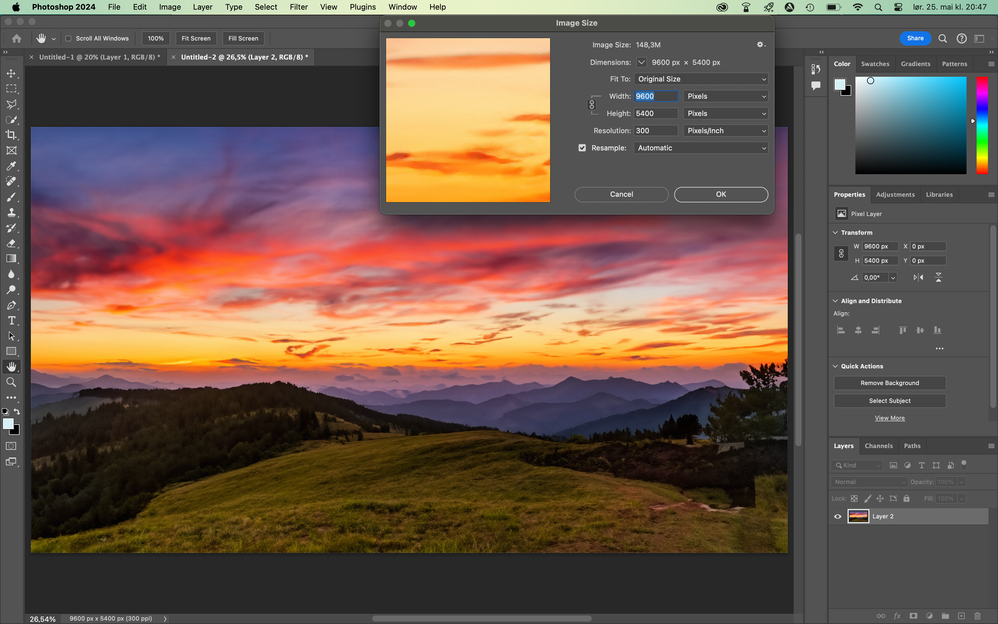Toggle layer filtering switch on or off
The height and width of the screenshot is (624, 998).
pos(964,464)
